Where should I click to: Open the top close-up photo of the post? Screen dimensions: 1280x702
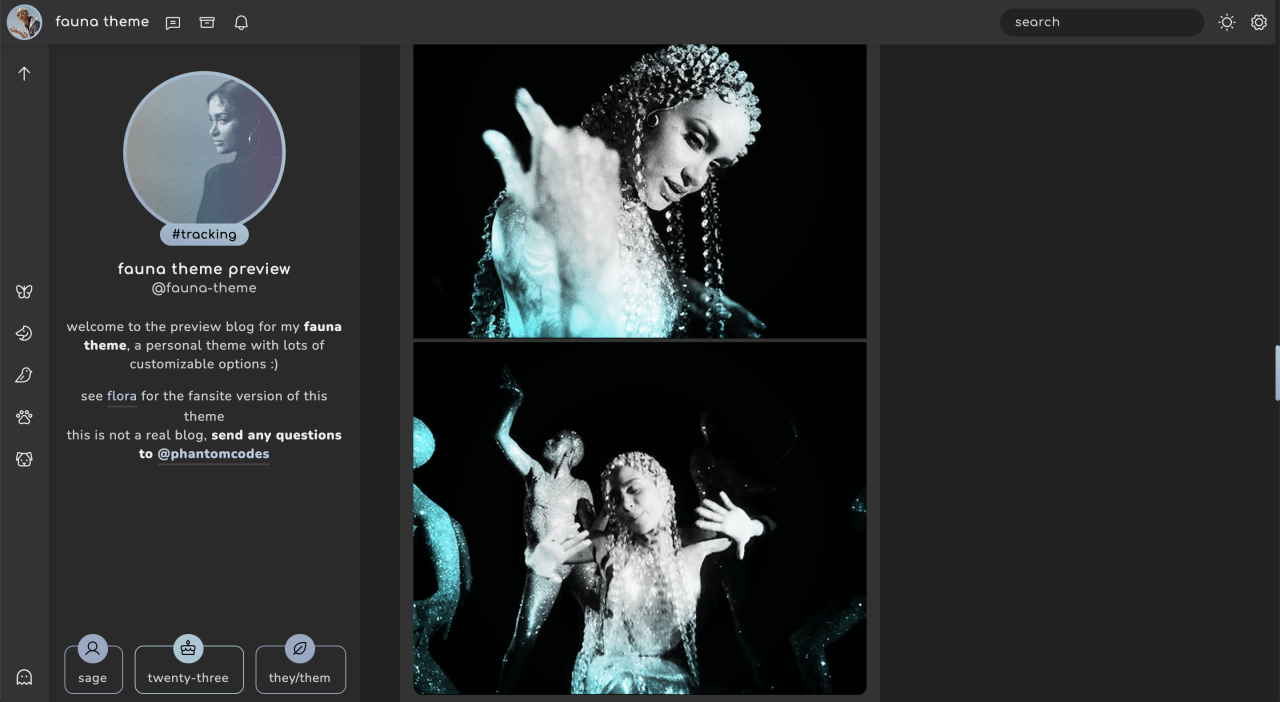640,190
